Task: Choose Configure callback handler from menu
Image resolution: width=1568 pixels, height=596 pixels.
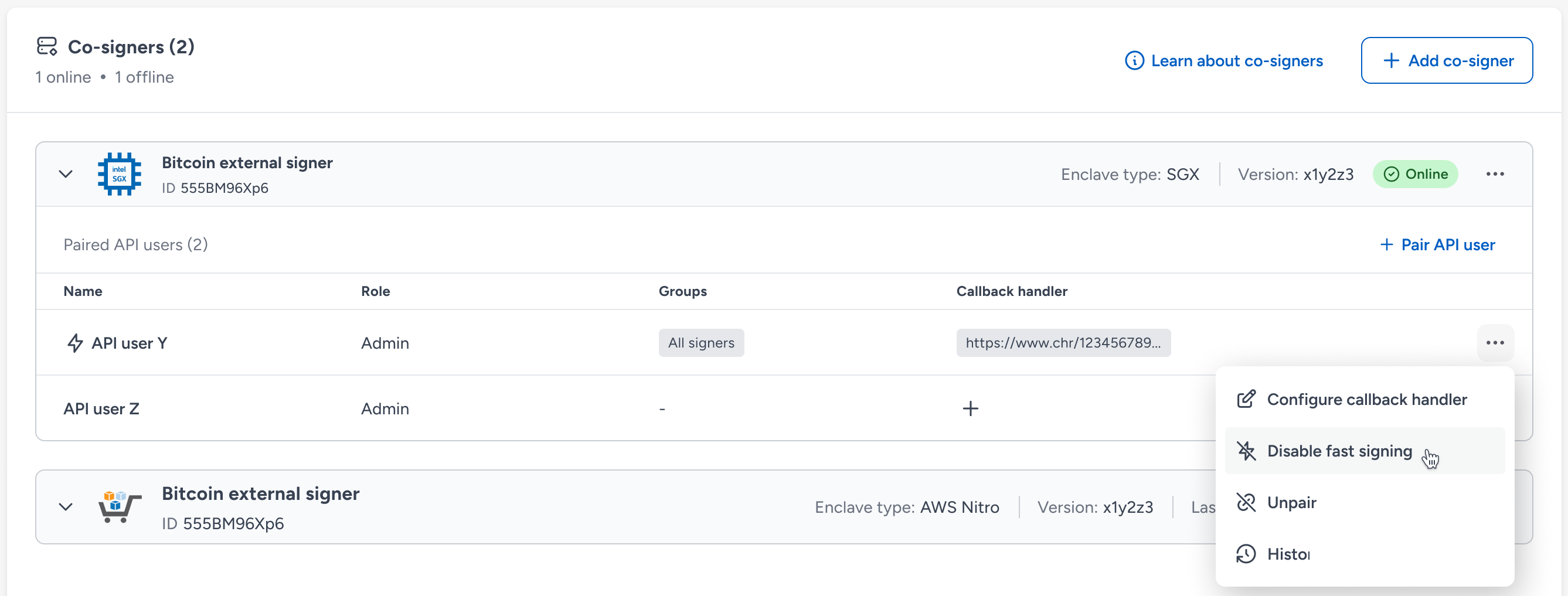Action: point(1364,399)
